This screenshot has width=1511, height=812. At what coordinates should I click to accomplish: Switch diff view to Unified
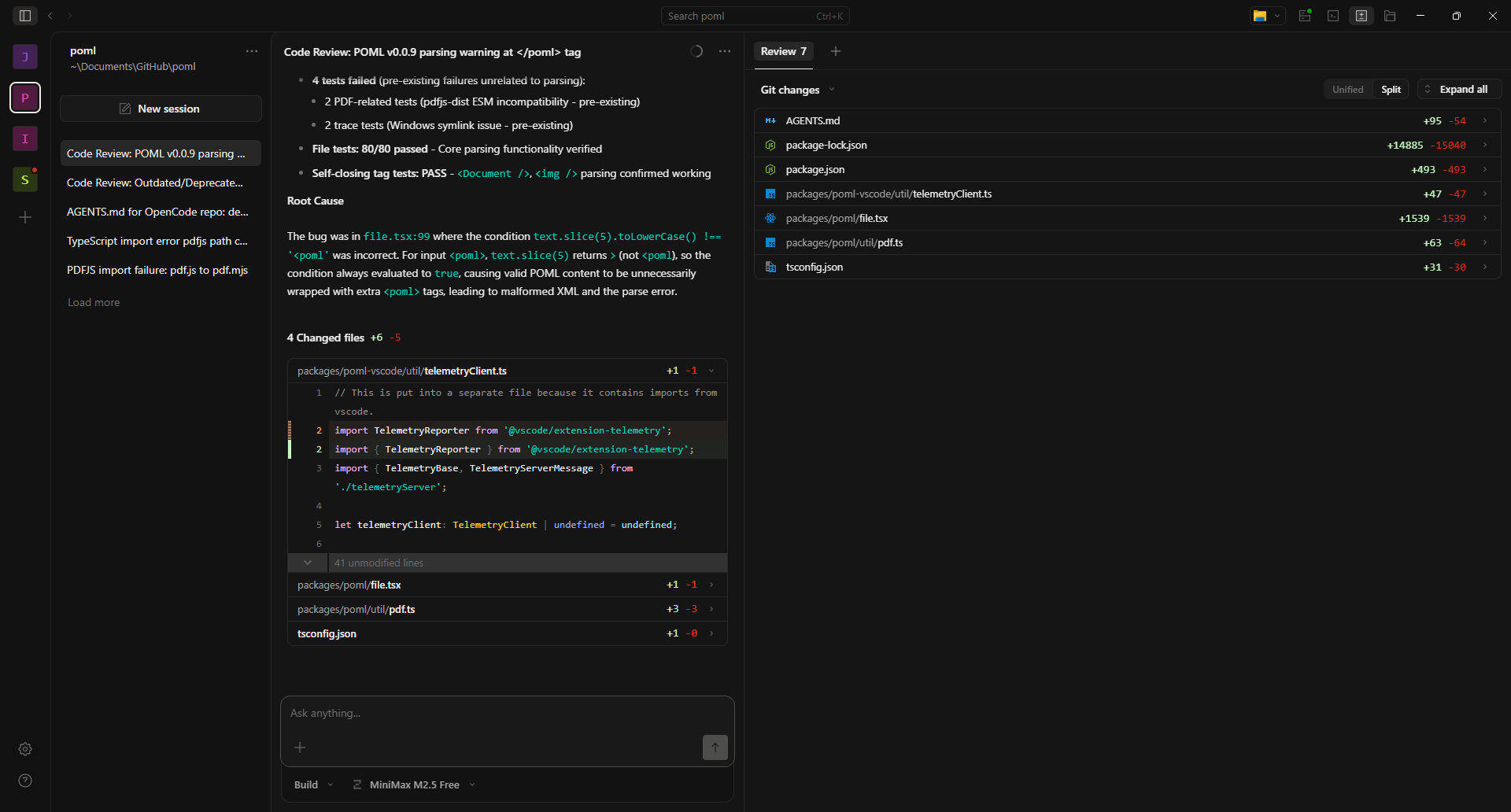(x=1348, y=89)
